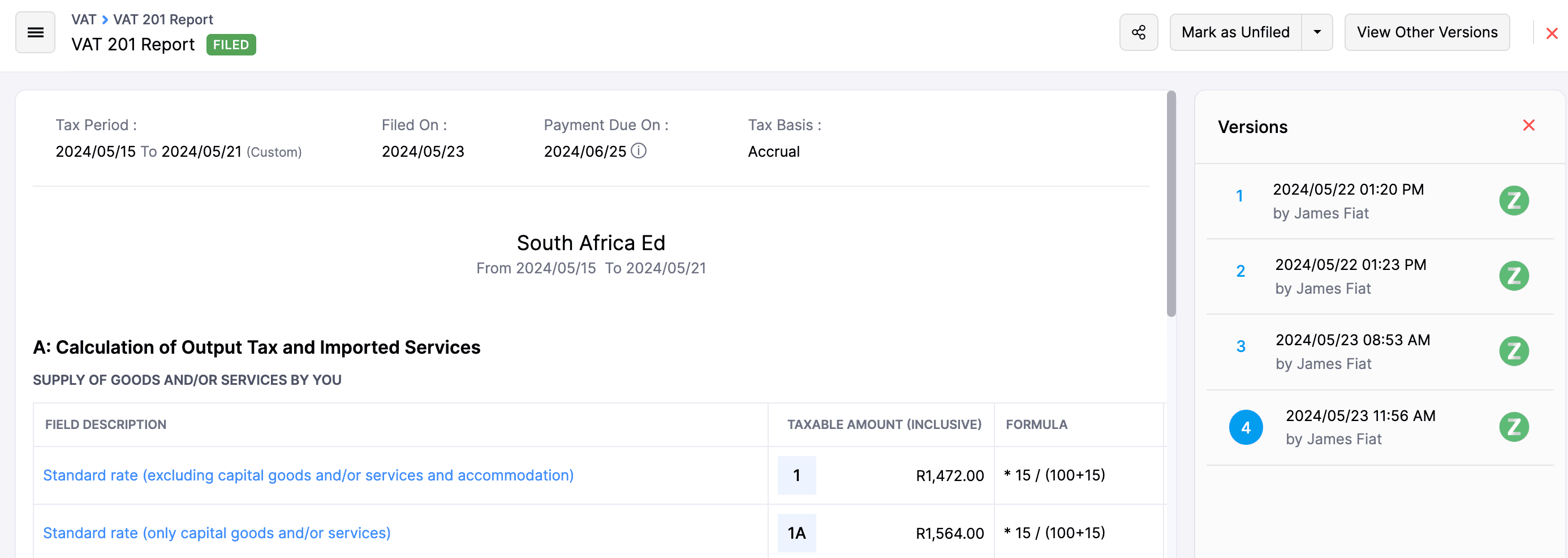Click Zoho avatar icon for version 1
Viewport: 1568px width, 558px height.
[x=1513, y=200]
